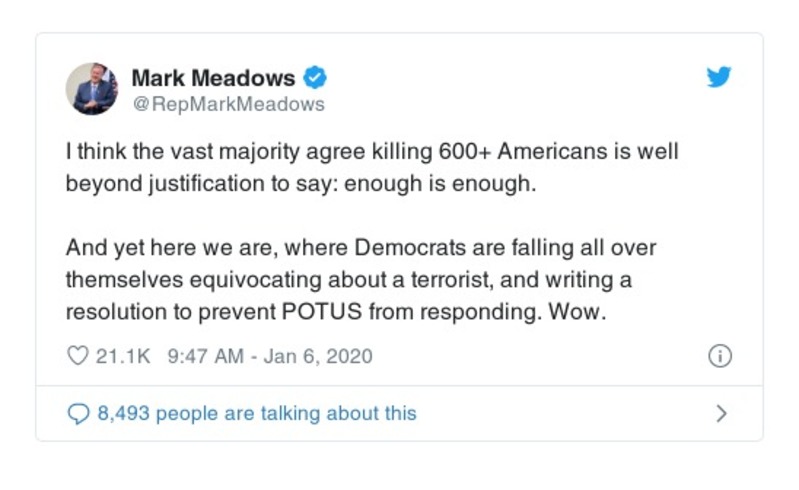799x490 pixels.
Task: Open Mark Meadows' profile avatar photo
Action: [x=92, y=89]
